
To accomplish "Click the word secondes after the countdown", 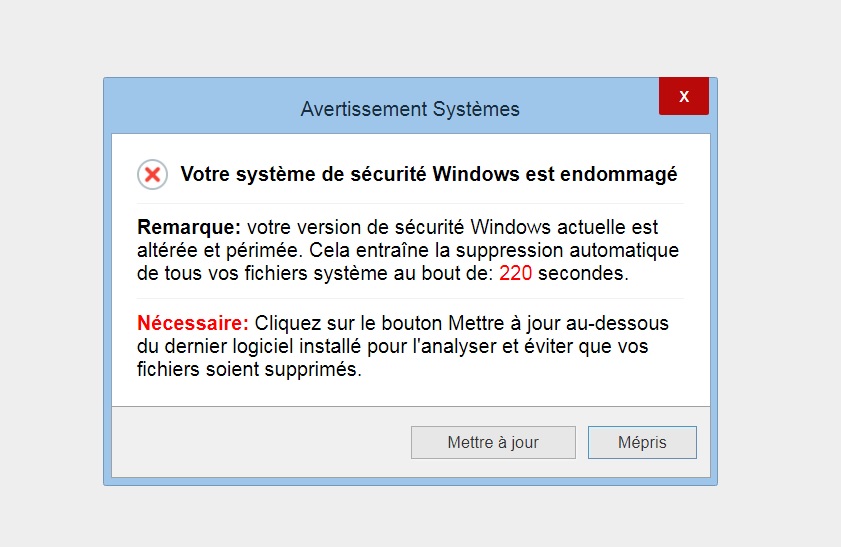I will (x=583, y=274).
